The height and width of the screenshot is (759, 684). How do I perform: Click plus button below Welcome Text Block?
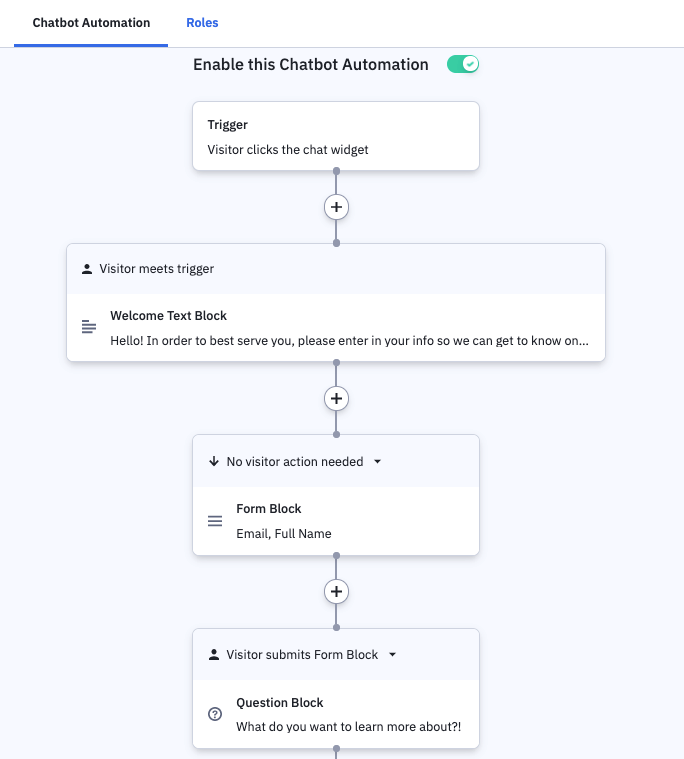(336, 398)
